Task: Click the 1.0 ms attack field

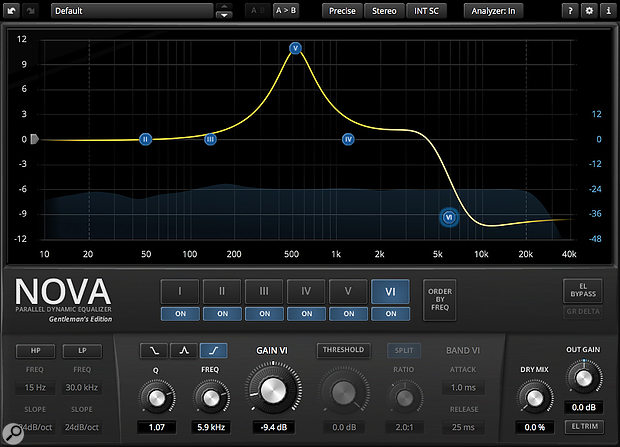Action: 463,388
